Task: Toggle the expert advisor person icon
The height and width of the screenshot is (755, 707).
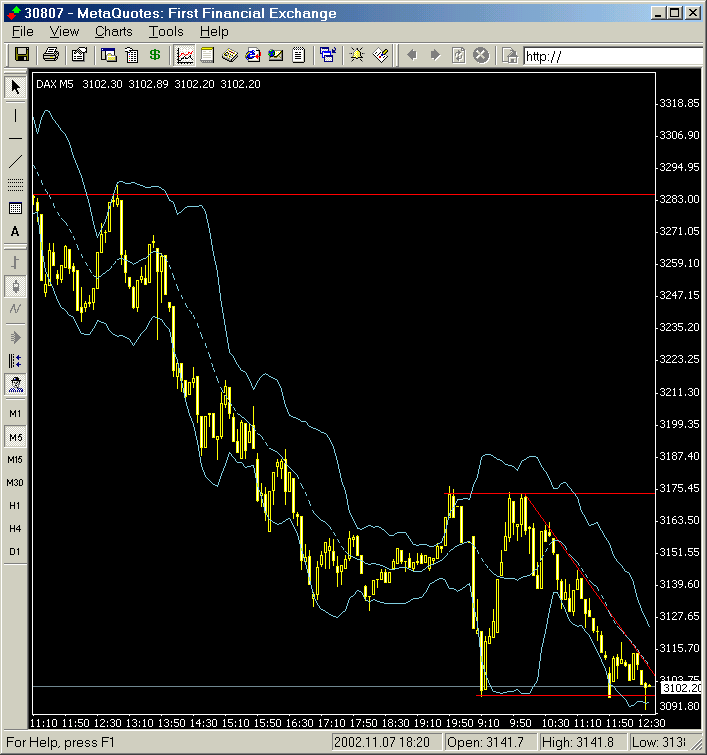Action: [x=15, y=384]
